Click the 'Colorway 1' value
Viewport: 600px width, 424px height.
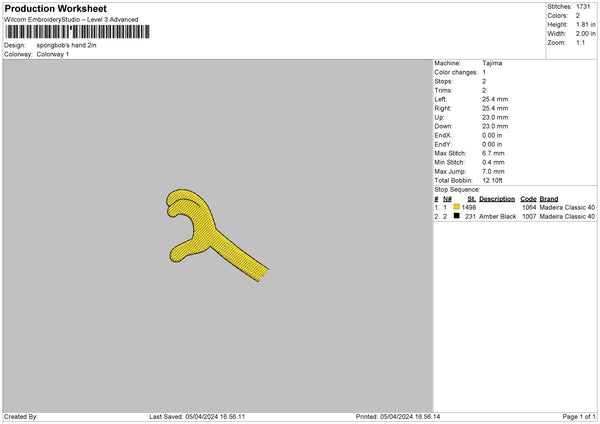pyautogui.click(x=53, y=54)
